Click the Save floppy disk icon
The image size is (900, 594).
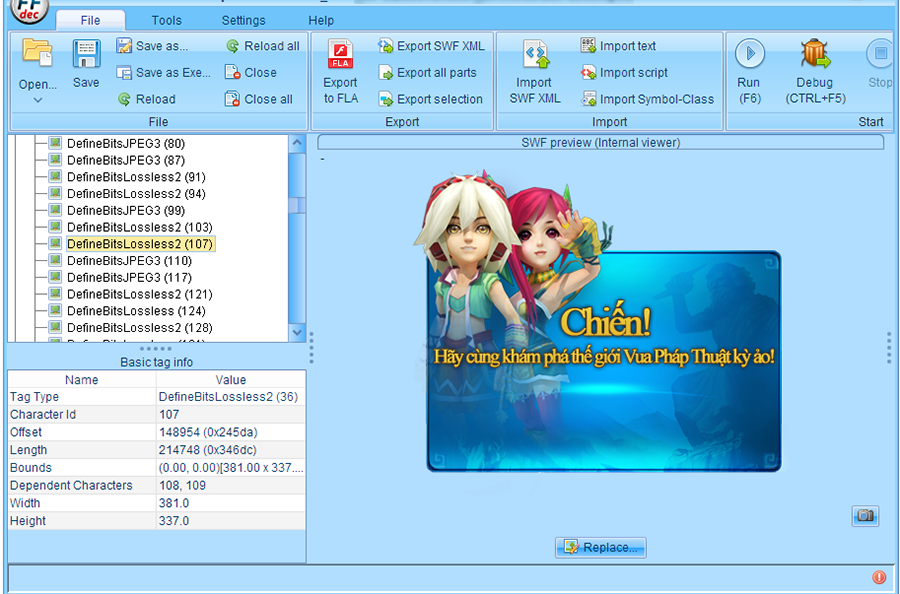tap(87, 53)
